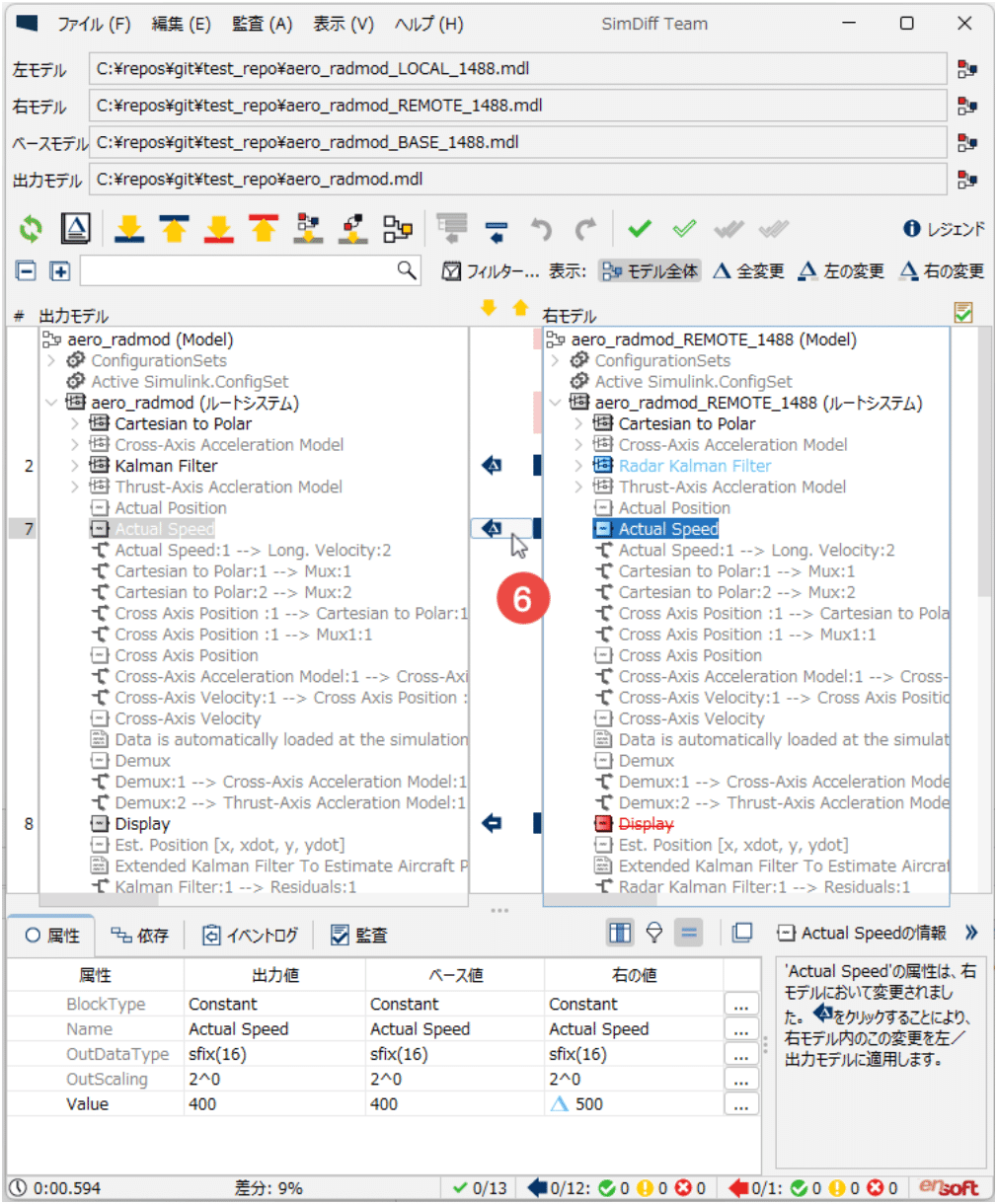Image resolution: width=997 pixels, height=1204 pixels.
Task: Switch to the 依存 tab
Action: click(139, 935)
